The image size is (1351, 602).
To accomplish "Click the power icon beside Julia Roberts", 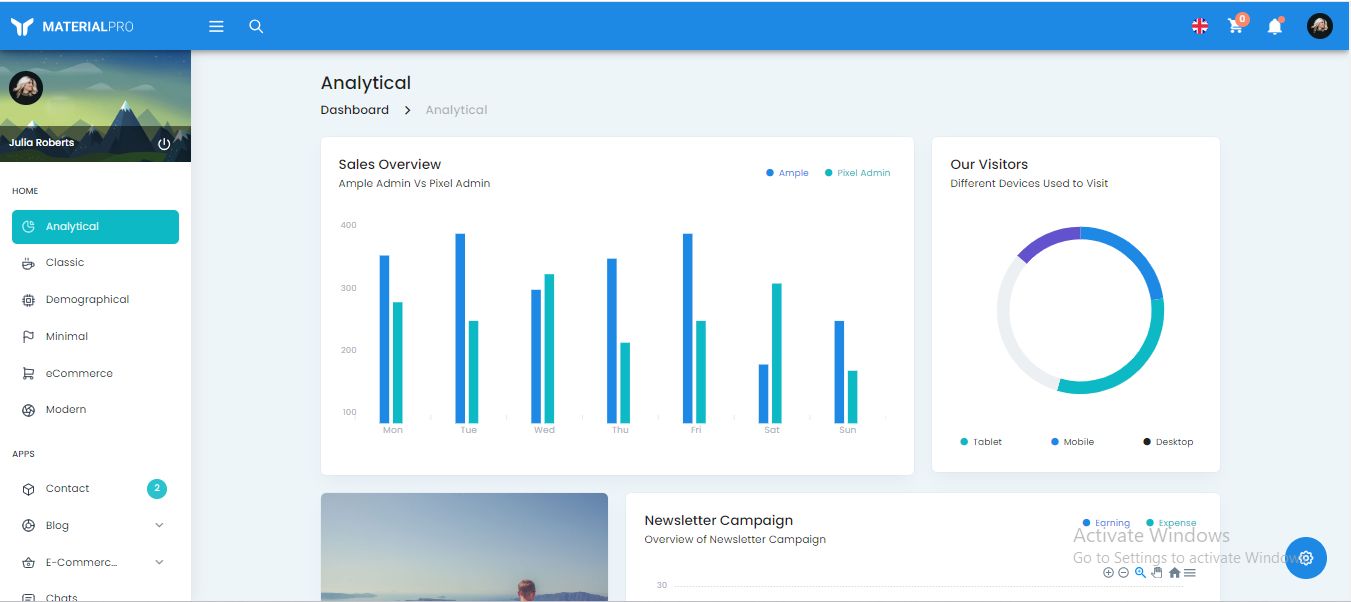I will click(164, 144).
